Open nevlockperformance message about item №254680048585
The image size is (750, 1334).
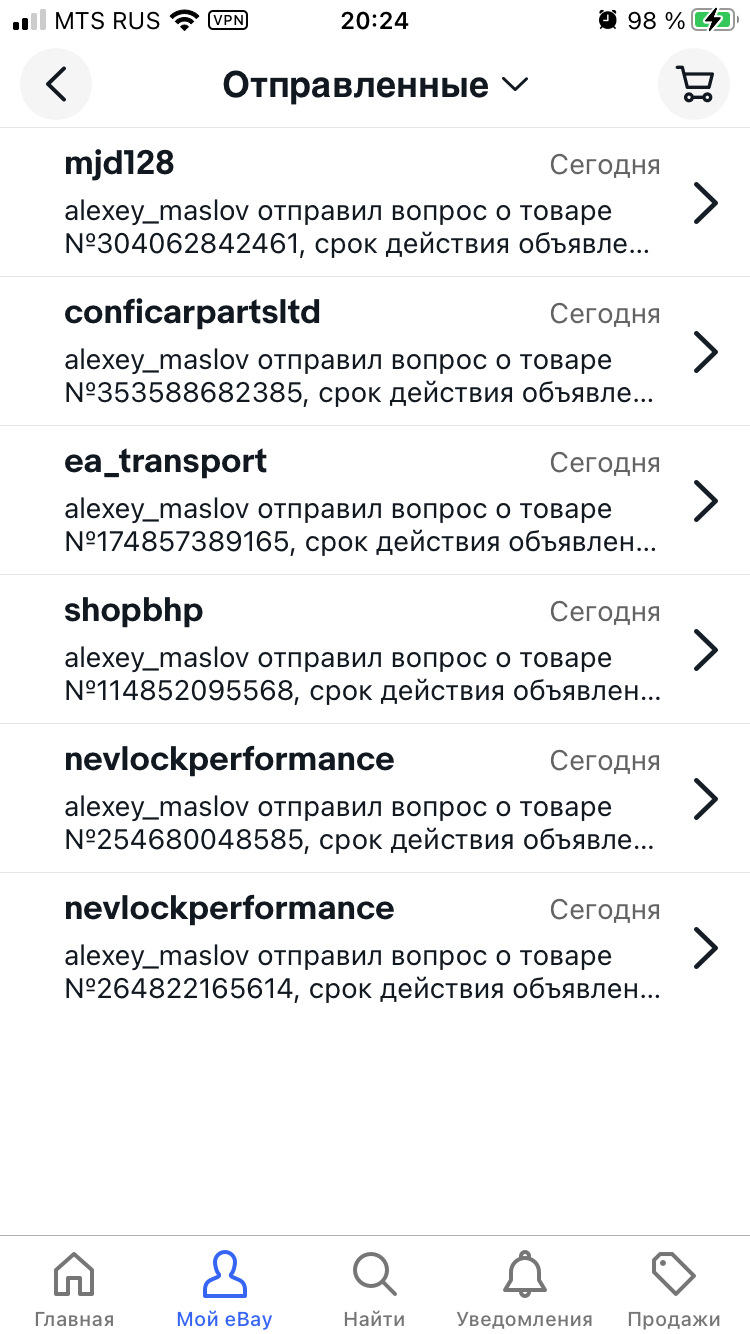(360, 799)
